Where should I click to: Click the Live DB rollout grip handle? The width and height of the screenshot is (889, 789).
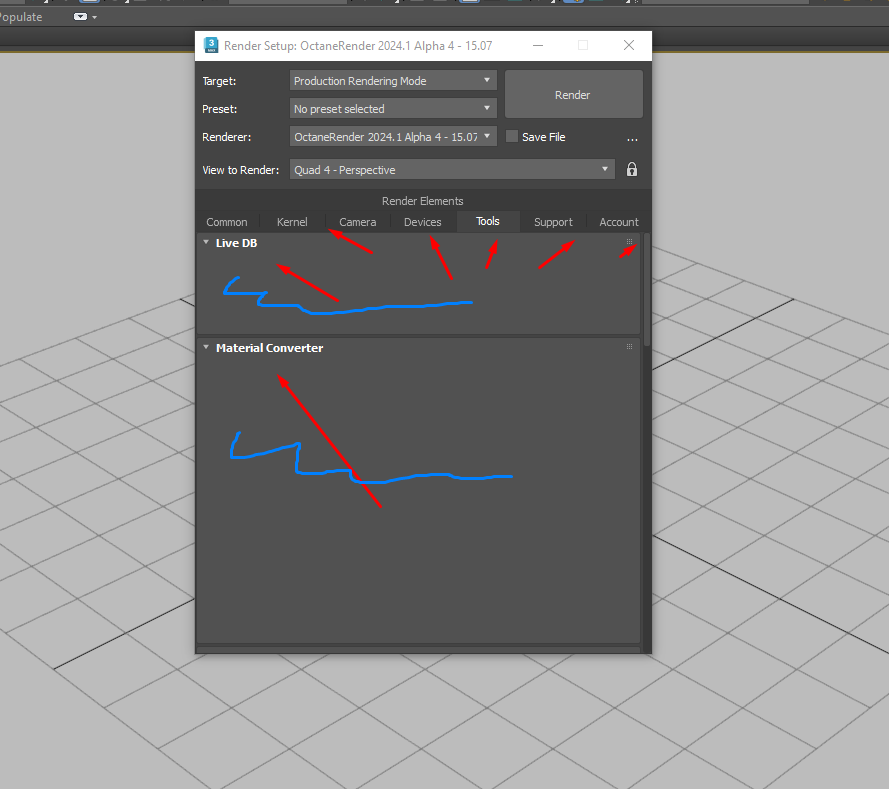(x=629, y=242)
